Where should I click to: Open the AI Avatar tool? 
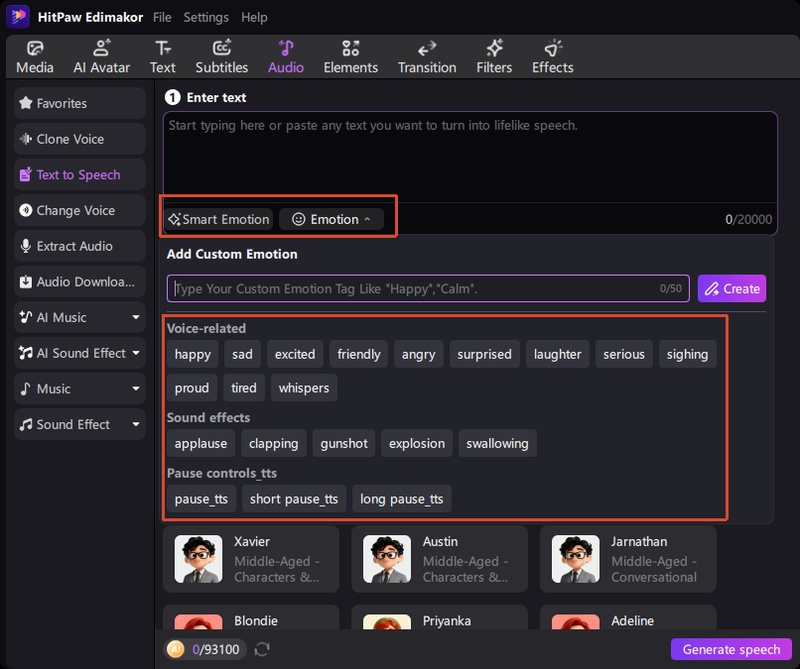[101, 57]
